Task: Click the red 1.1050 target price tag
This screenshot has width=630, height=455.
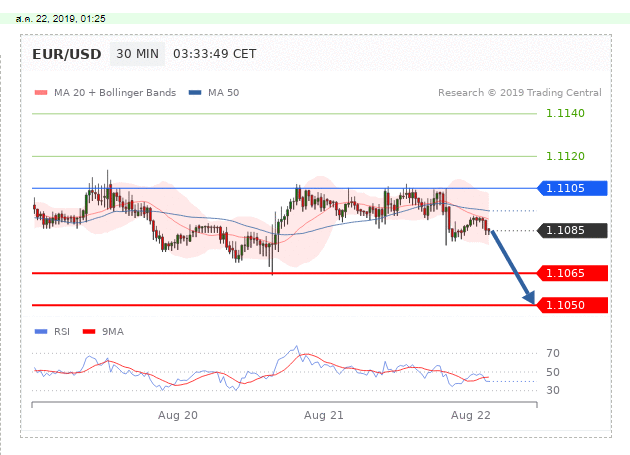Action: (x=572, y=305)
